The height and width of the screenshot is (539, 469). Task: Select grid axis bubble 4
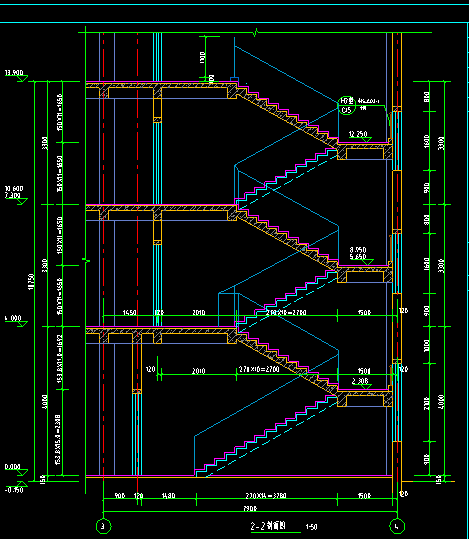point(397,526)
